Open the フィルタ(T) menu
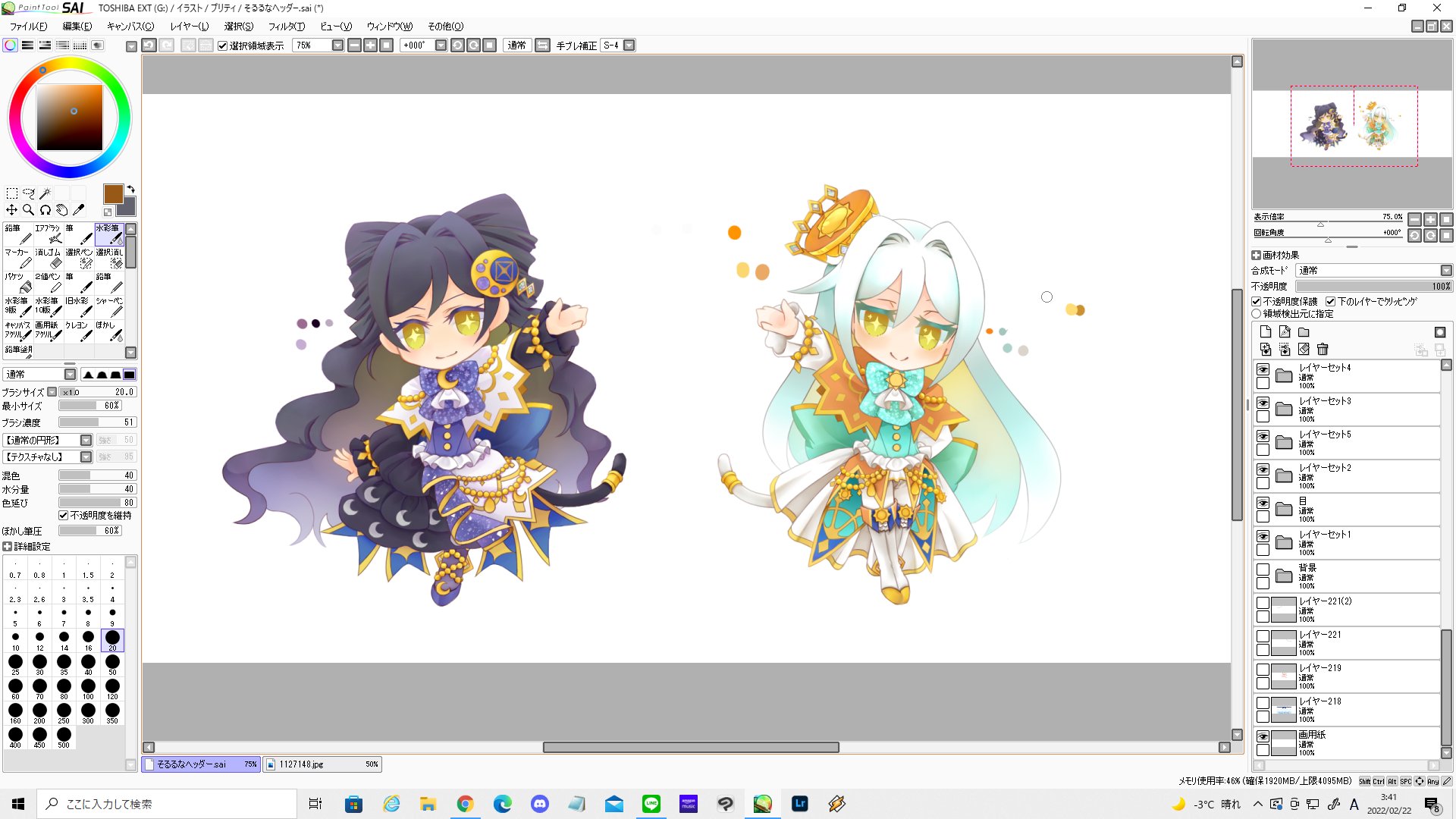 [x=286, y=27]
